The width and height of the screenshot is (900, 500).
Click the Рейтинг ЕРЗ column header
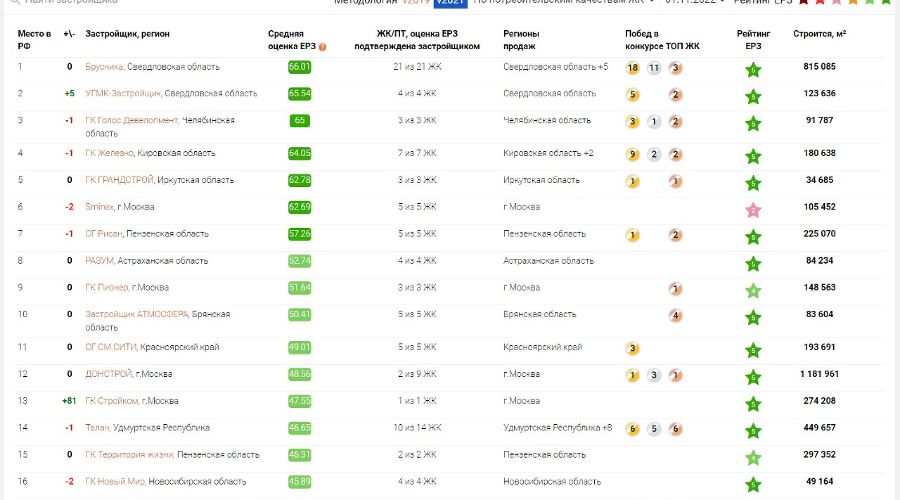(754, 40)
